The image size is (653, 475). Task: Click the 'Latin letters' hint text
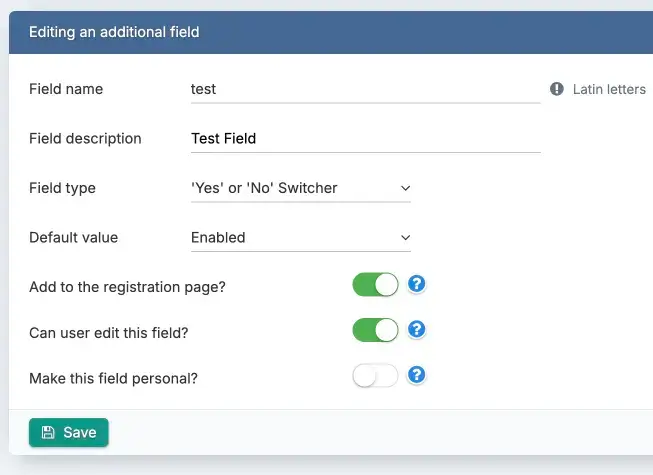pyautogui.click(x=609, y=89)
